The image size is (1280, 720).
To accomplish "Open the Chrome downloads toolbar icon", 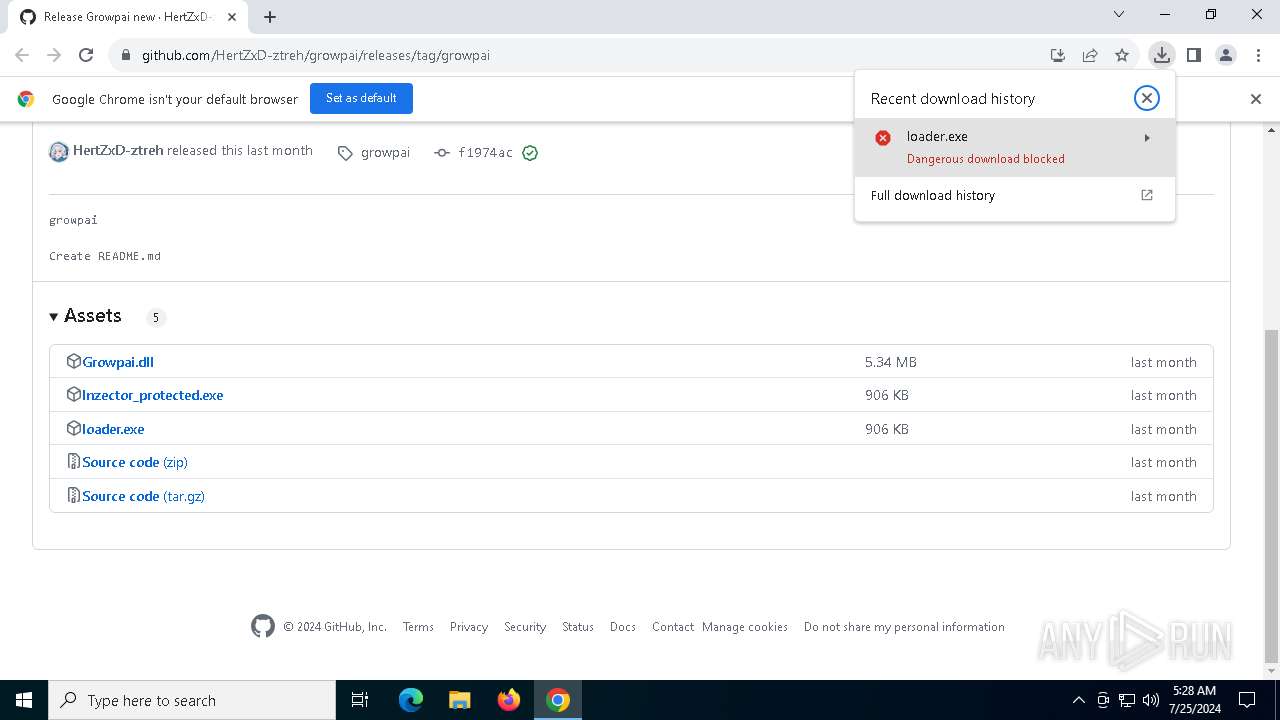I will pos(1161,55).
